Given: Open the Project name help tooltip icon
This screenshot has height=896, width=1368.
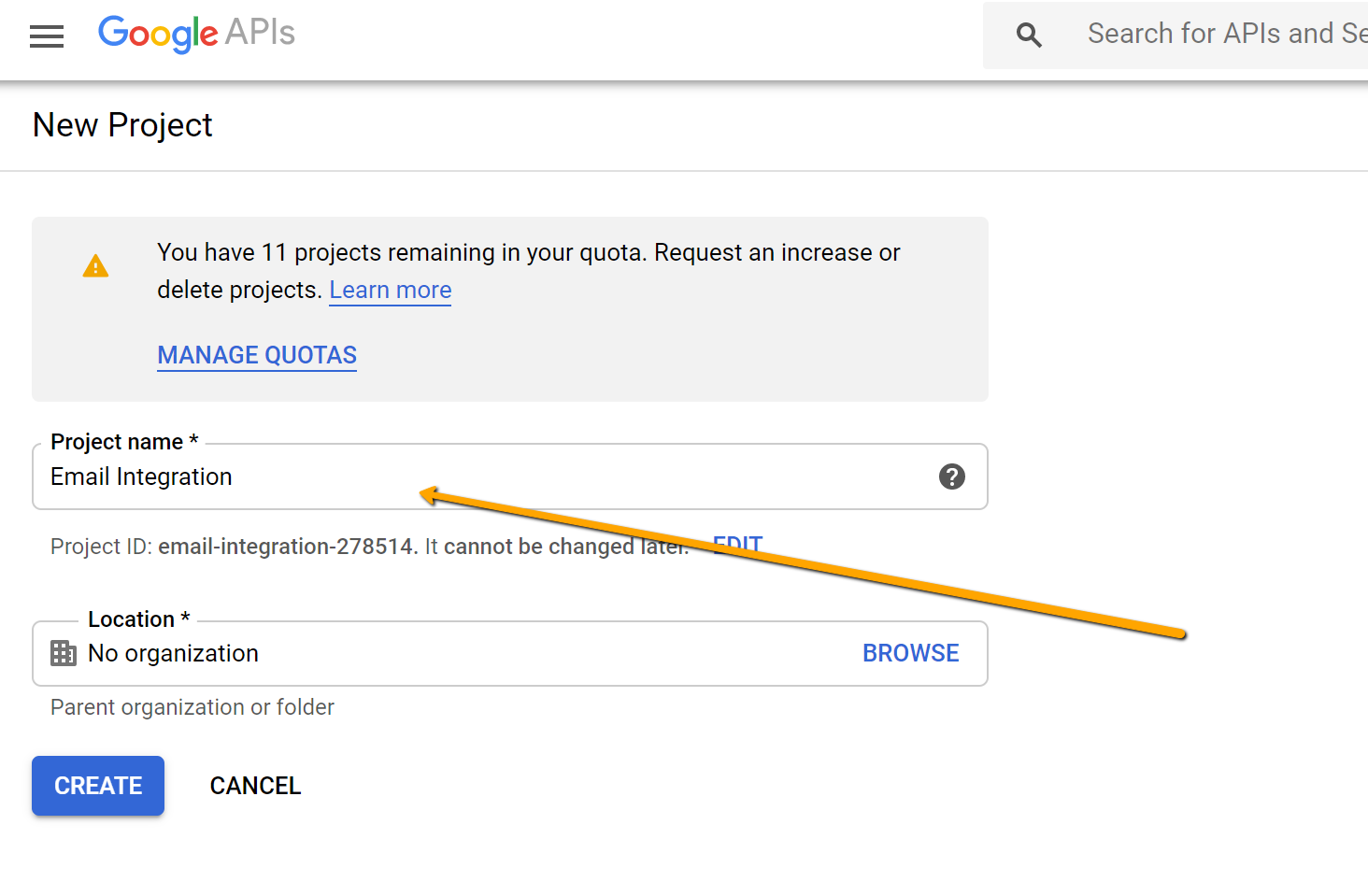Looking at the screenshot, I should tap(952, 476).
